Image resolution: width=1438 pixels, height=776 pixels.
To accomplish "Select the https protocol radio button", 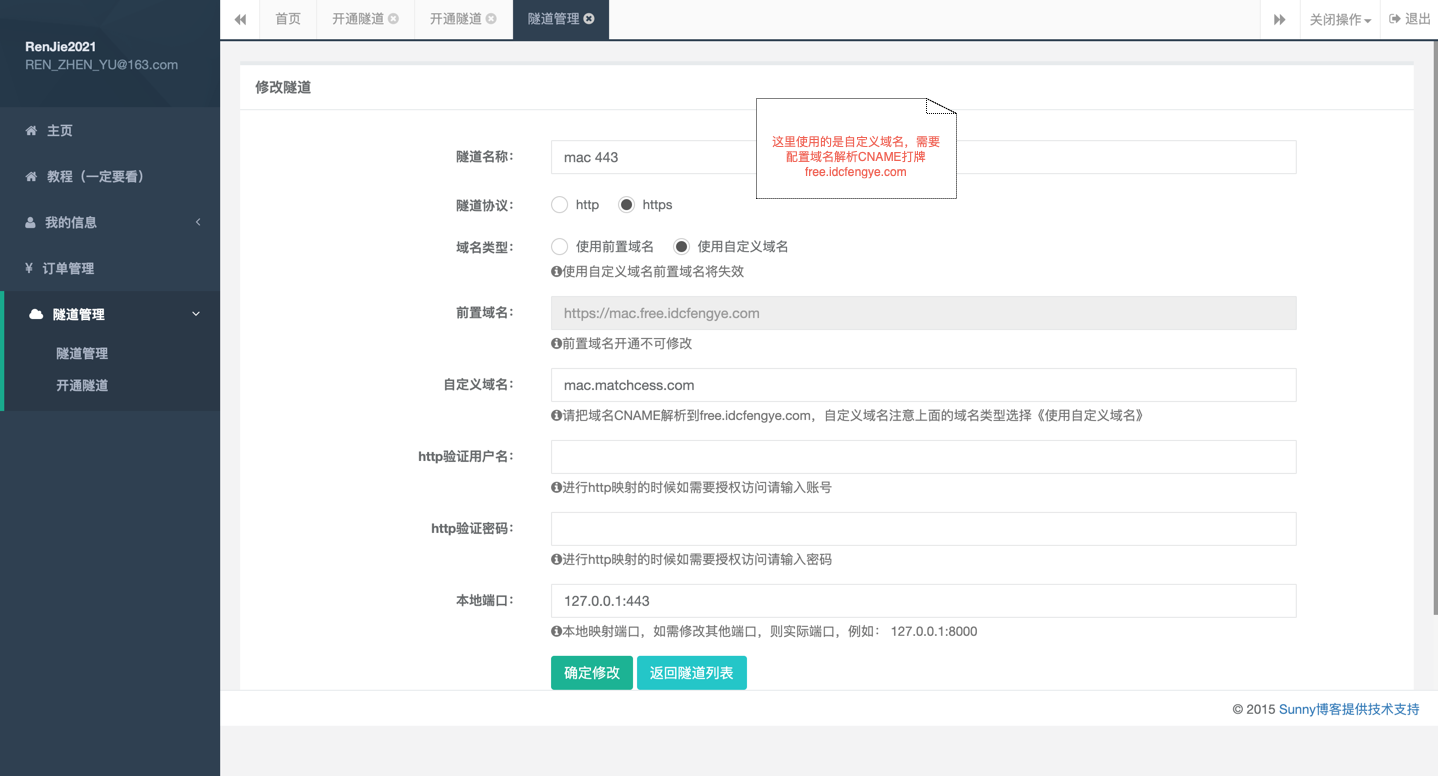I will [626, 205].
